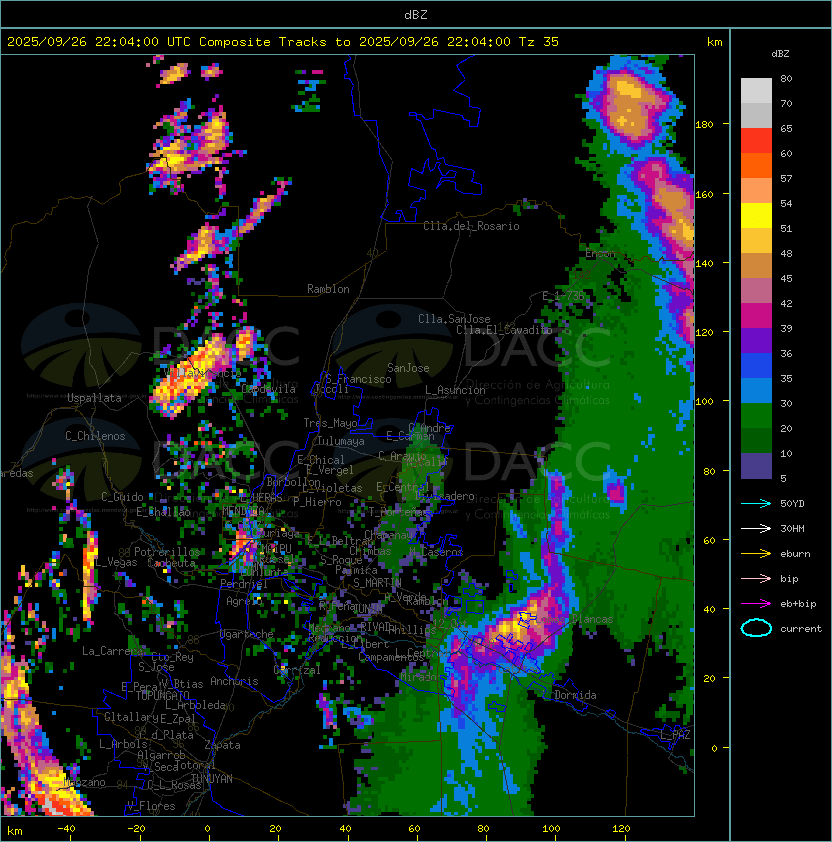832x842 pixels.
Task: Click the 140 tick on vertical axis
Action: tap(704, 263)
